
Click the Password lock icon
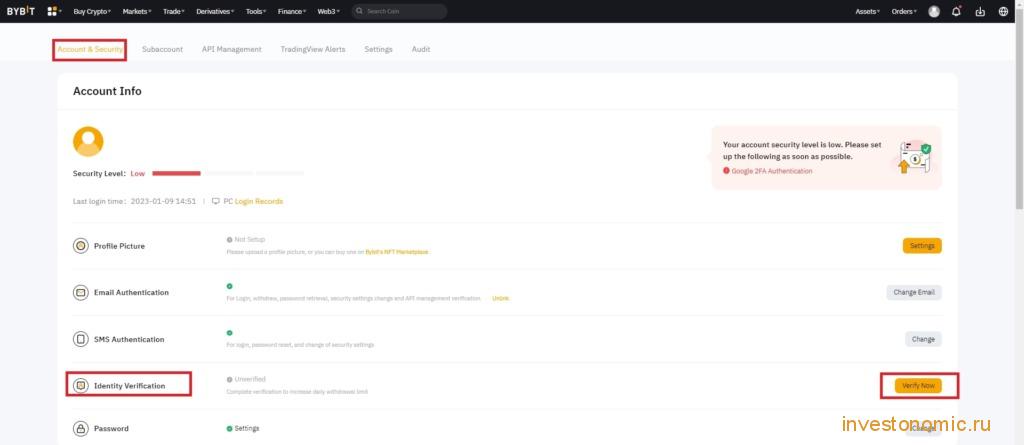click(x=80, y=429)
